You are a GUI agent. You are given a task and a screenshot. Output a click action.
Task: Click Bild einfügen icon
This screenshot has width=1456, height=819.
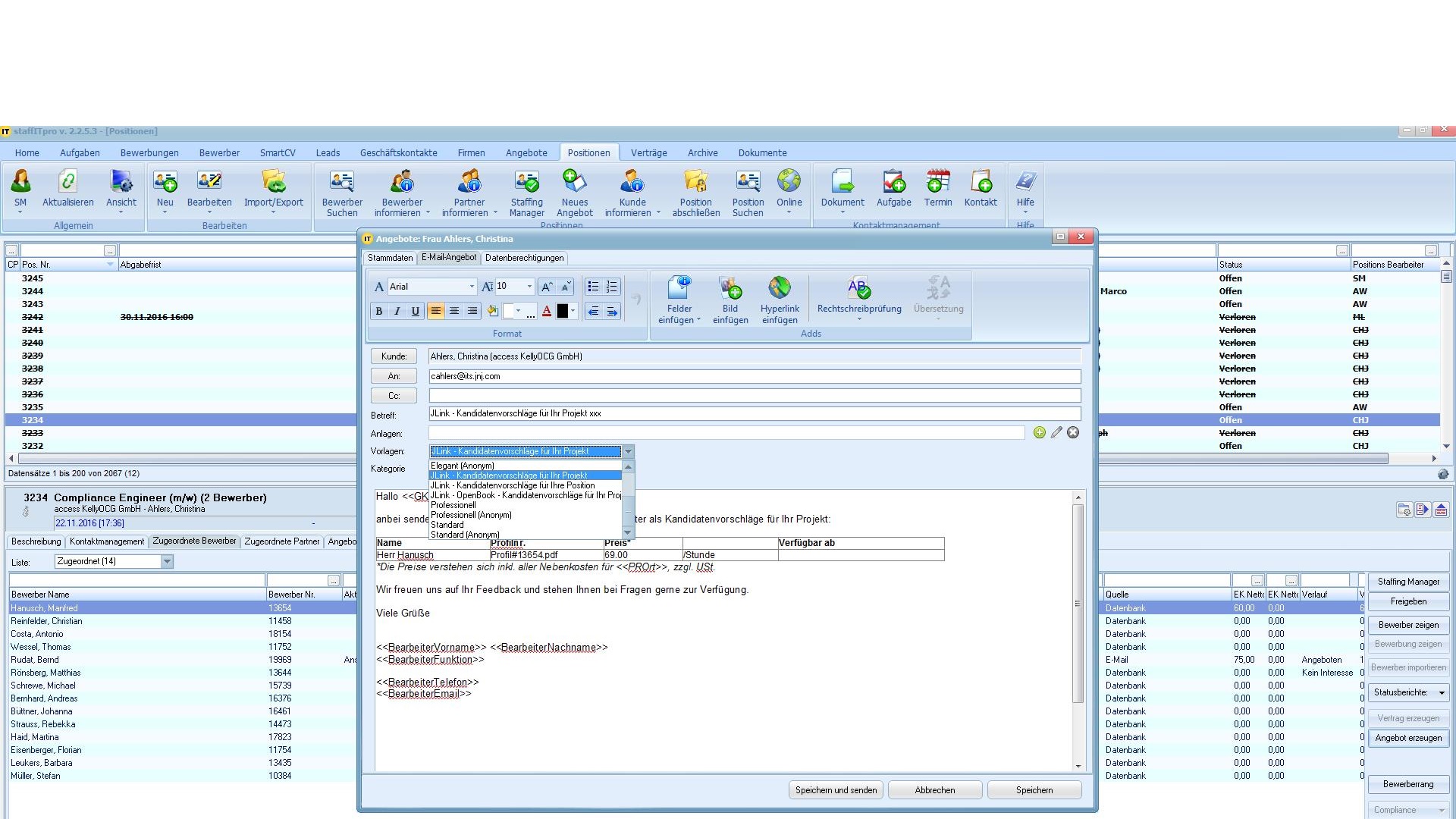tap(730, 300)
